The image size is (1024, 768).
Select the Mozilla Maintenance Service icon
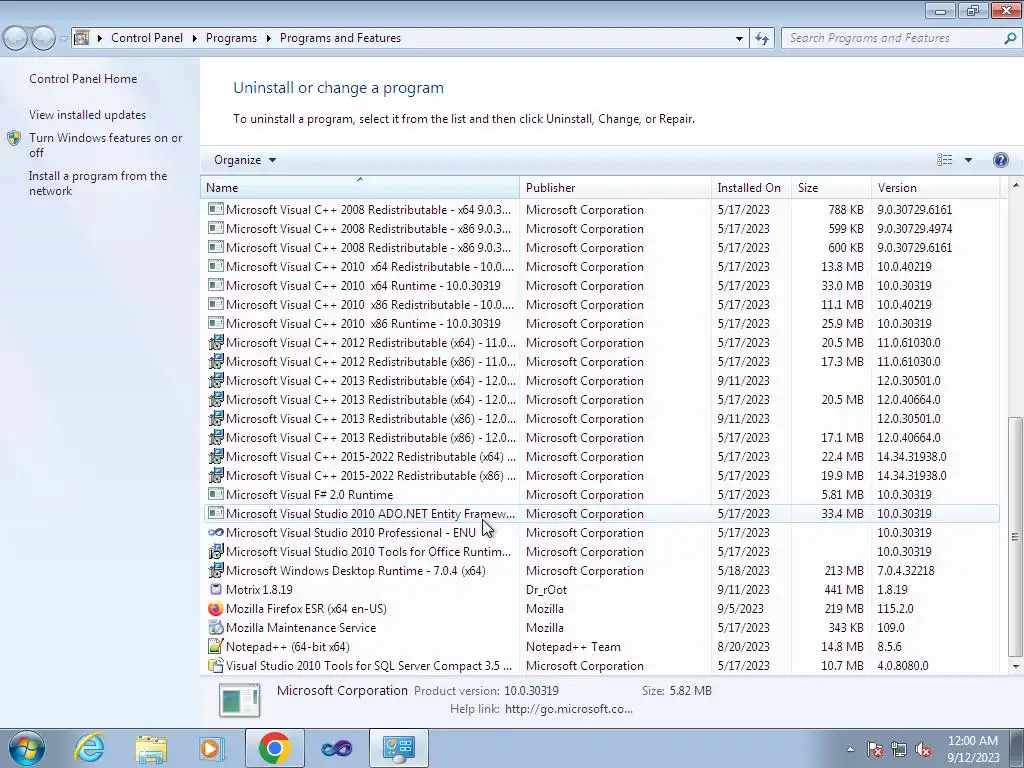[x=215, y=628]
